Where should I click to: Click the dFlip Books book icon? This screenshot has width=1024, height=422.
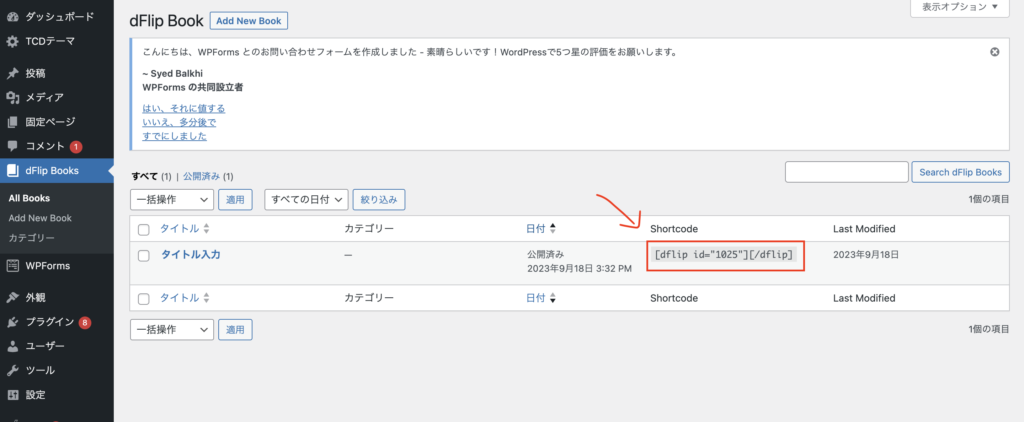pos(12,171)
